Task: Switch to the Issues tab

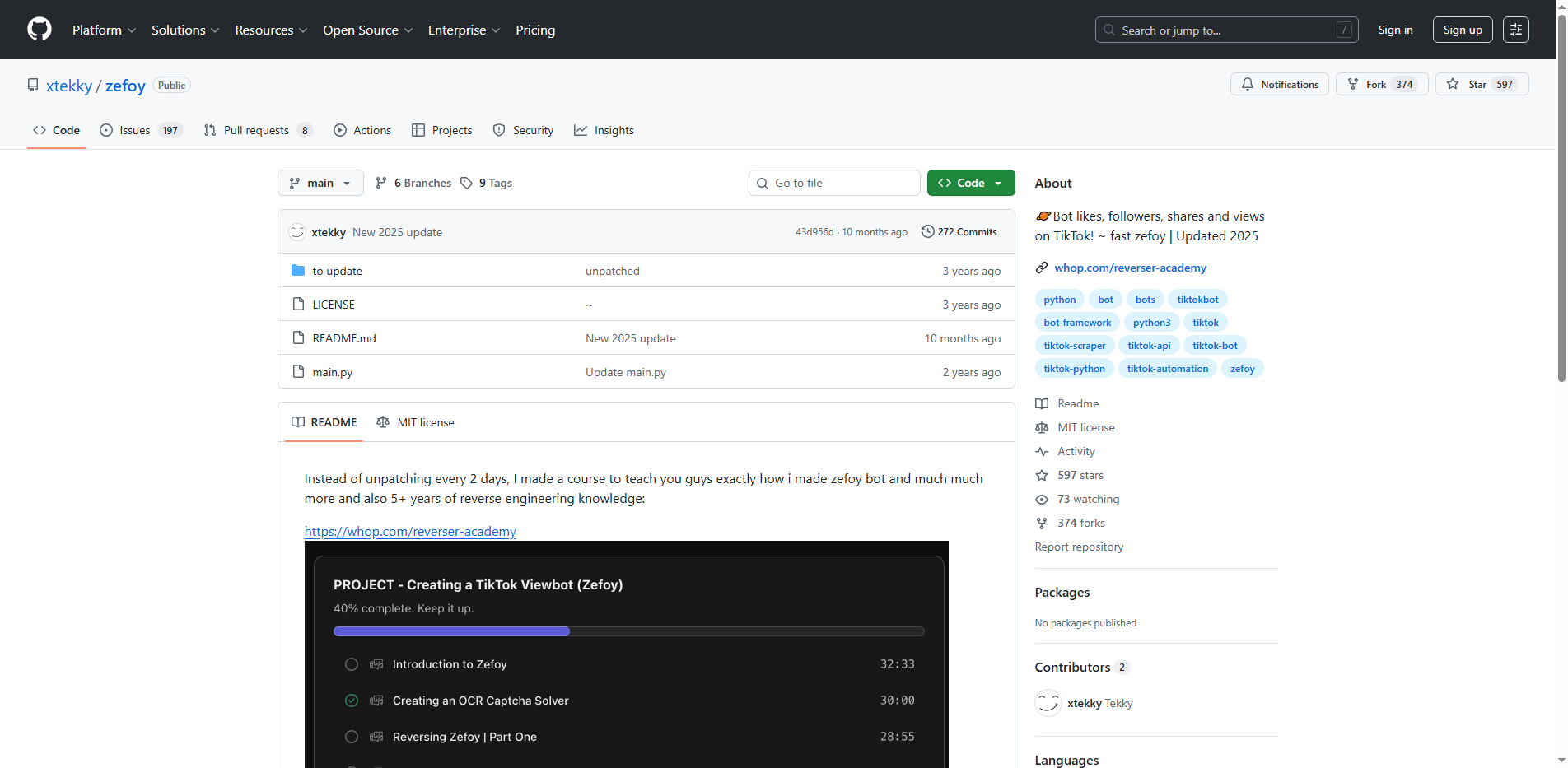Action: coord(140,130)
